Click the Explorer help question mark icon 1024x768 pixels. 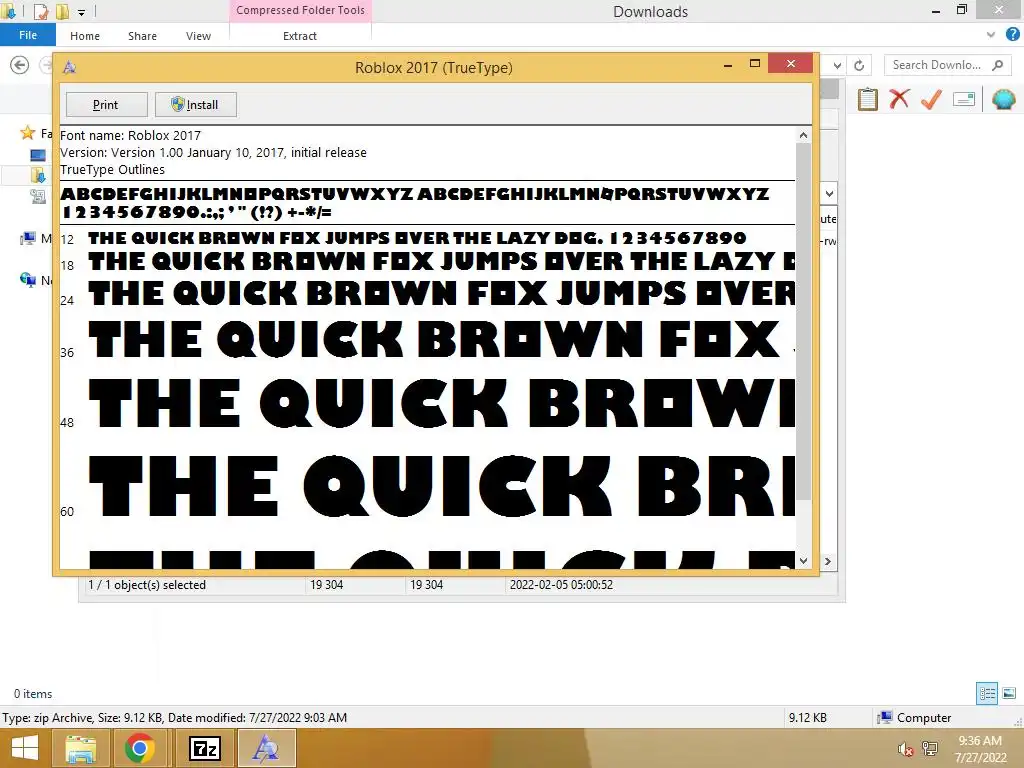1012,35
